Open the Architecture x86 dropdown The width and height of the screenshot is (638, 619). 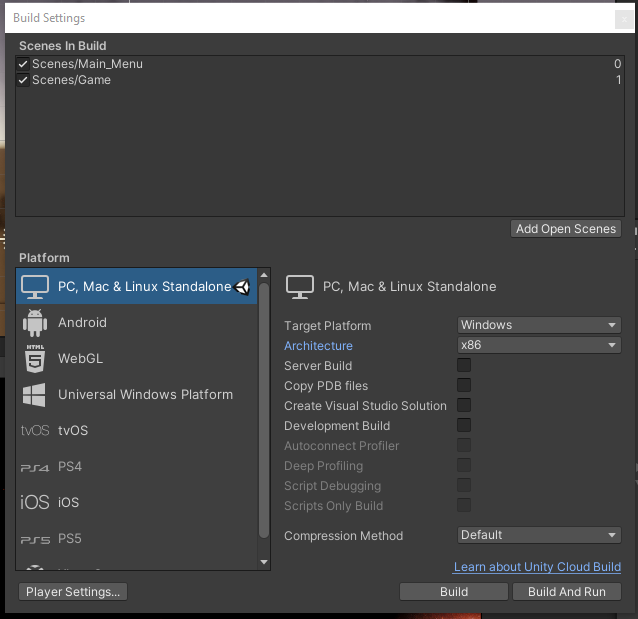click(x=539, y=345)
